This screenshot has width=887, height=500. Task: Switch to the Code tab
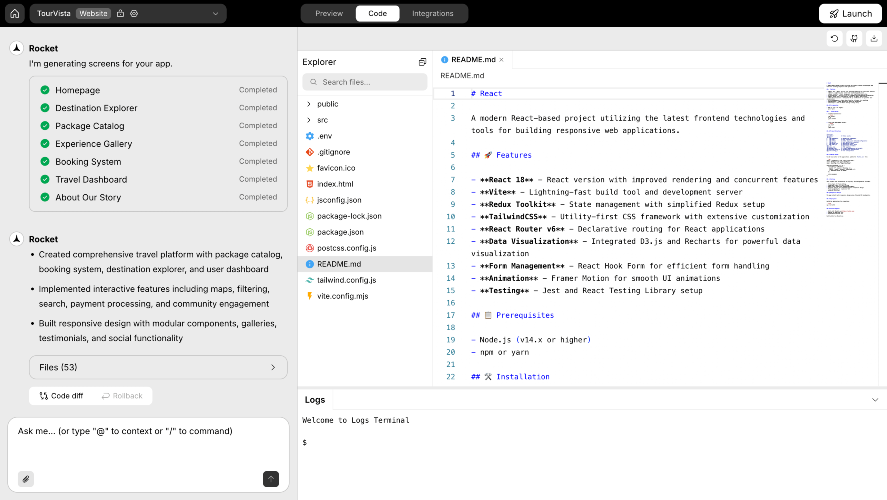point(377,14)
